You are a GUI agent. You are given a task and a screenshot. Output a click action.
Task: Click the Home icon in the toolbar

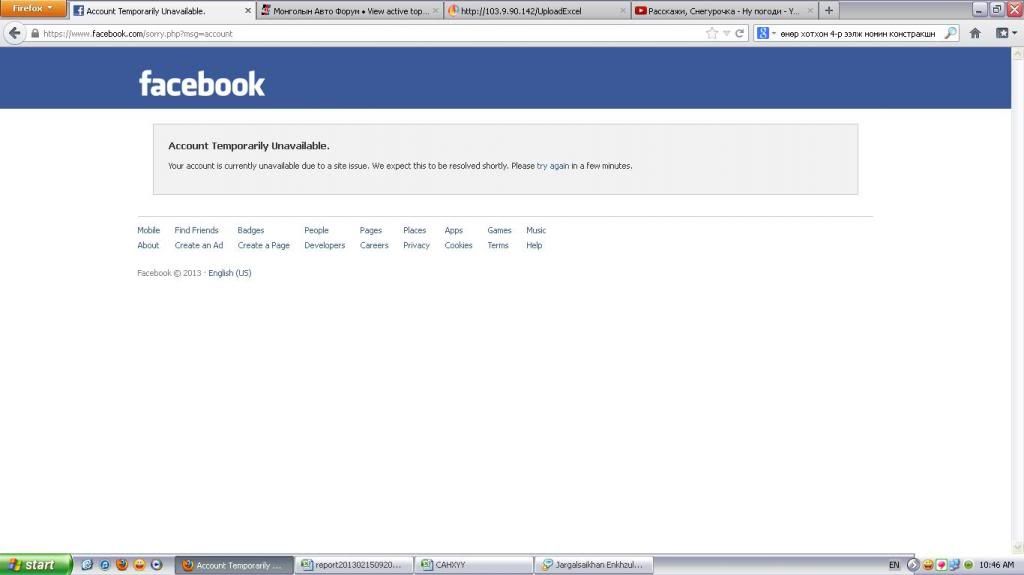pyautogui.click(x=975, y=33)
